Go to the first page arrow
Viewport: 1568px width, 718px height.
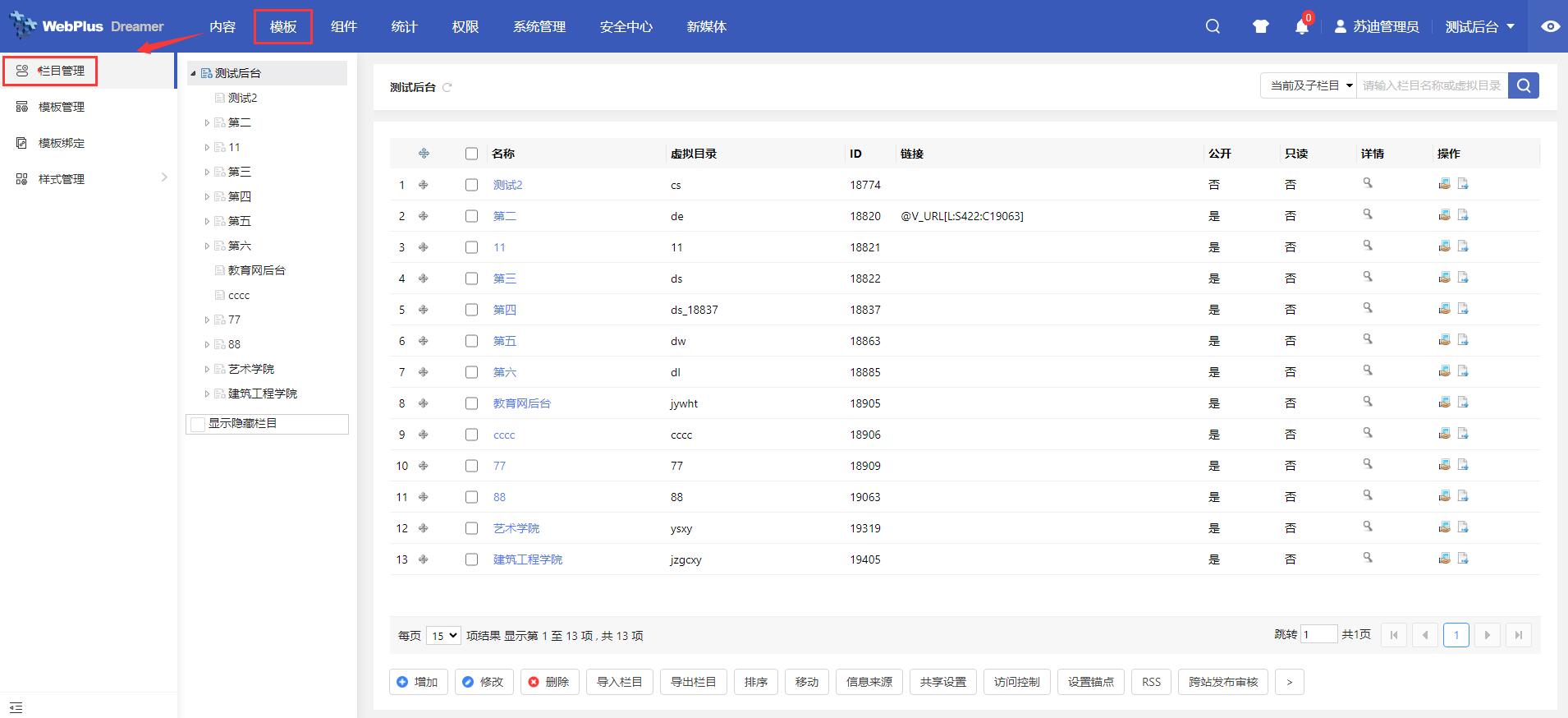point(1394,635)
